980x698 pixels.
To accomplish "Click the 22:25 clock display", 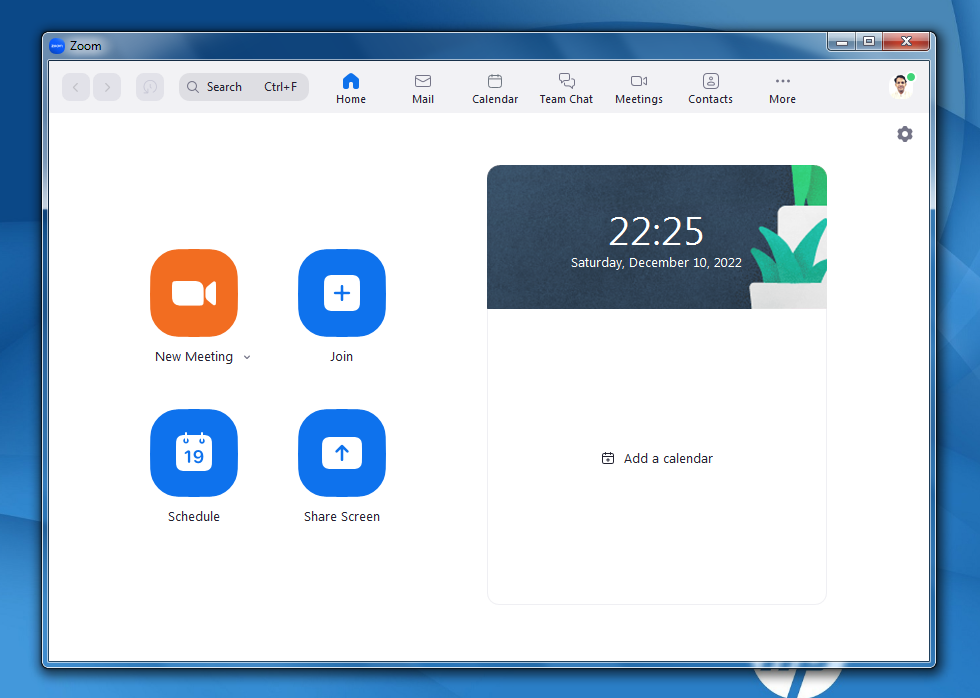I will click(656, 231).
